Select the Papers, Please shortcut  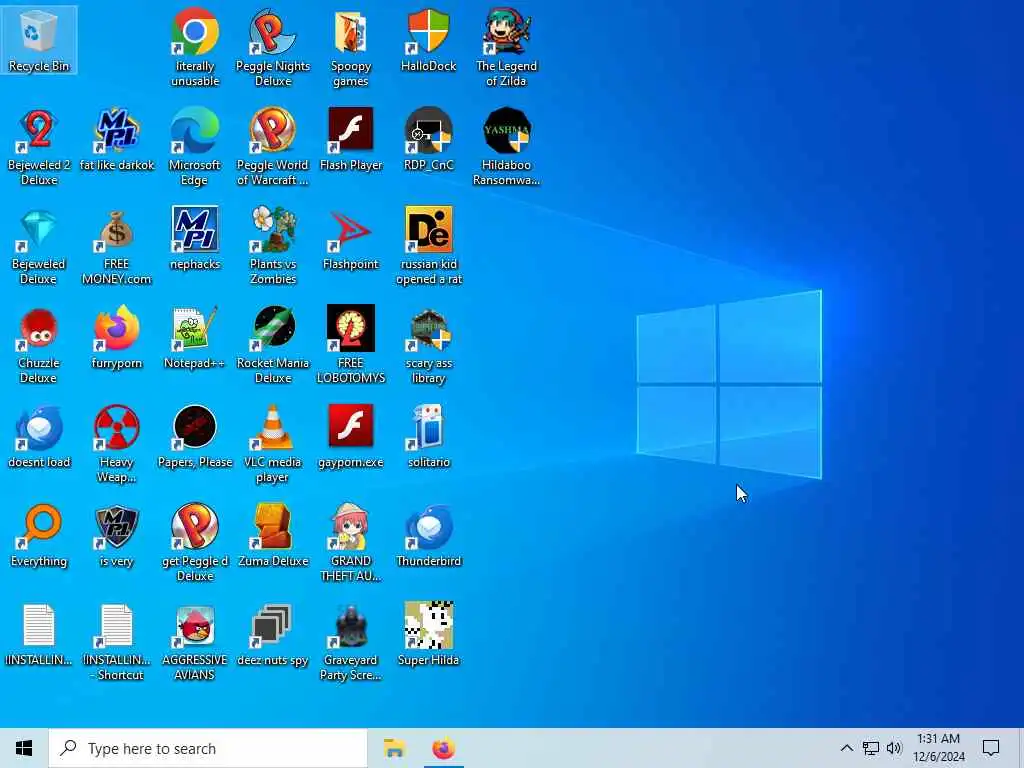pyautogui.click(x=195, y=437)
